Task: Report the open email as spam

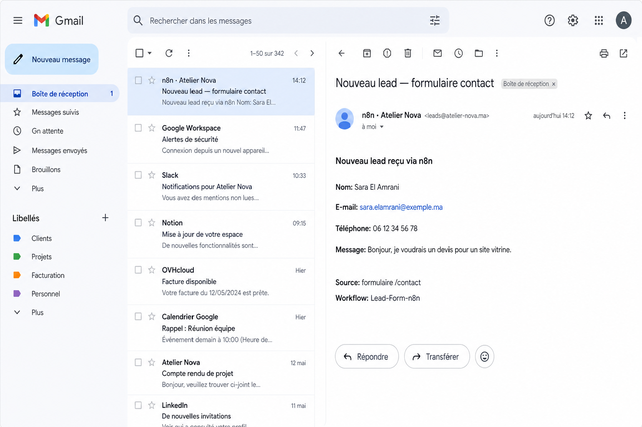Action: [x=387, y=53]
